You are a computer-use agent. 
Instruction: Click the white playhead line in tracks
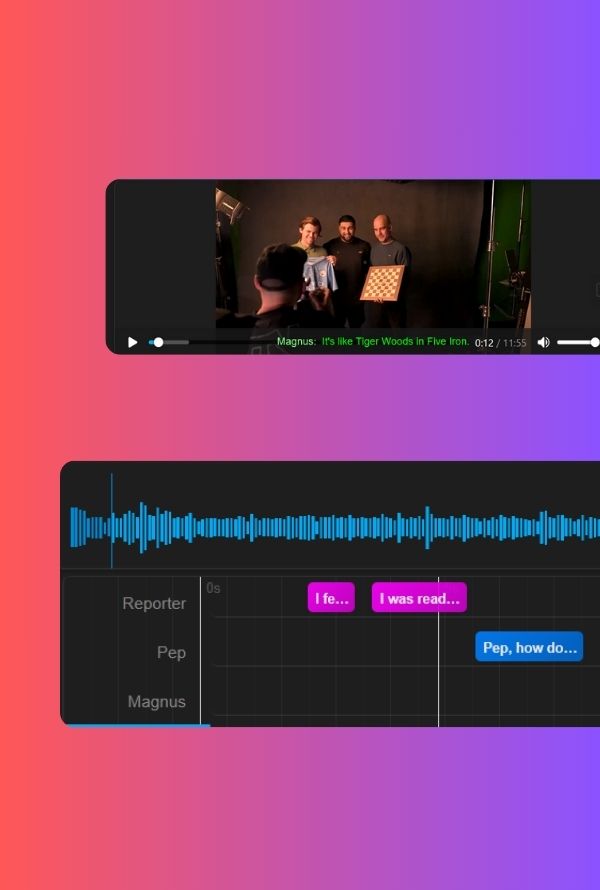point(438,680)
